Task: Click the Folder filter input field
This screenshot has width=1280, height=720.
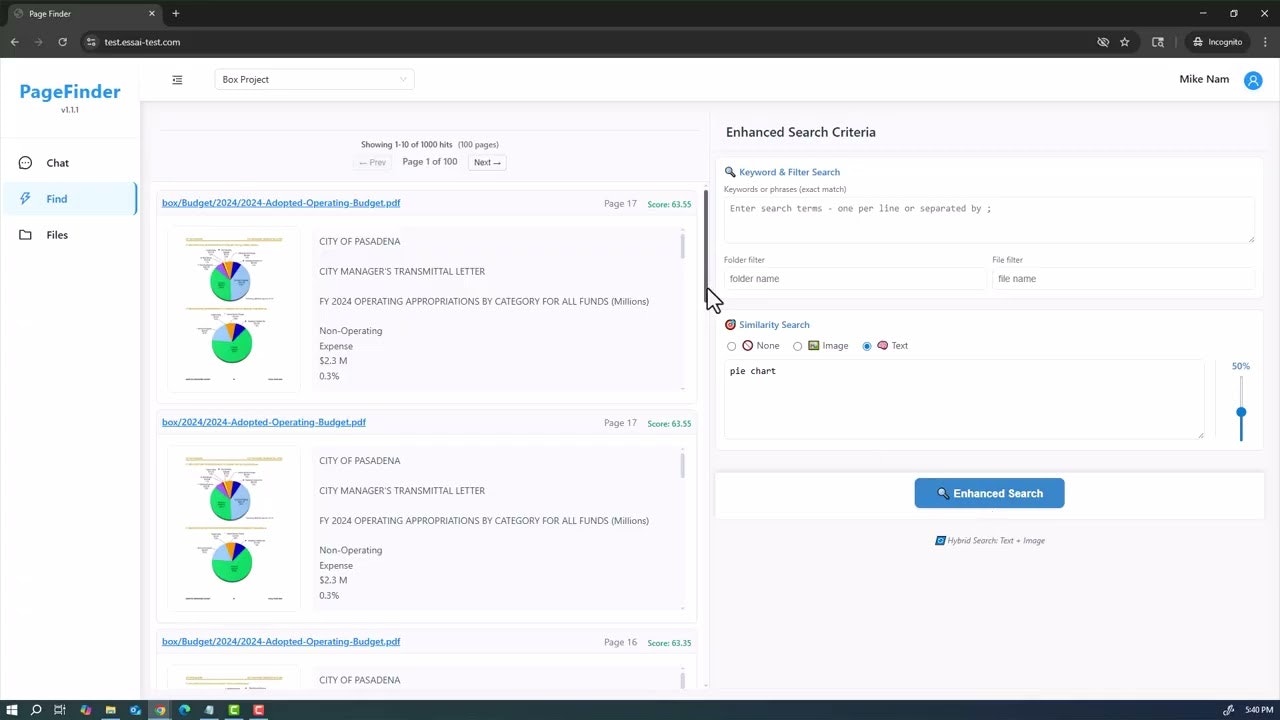Action: click(855, 279)
